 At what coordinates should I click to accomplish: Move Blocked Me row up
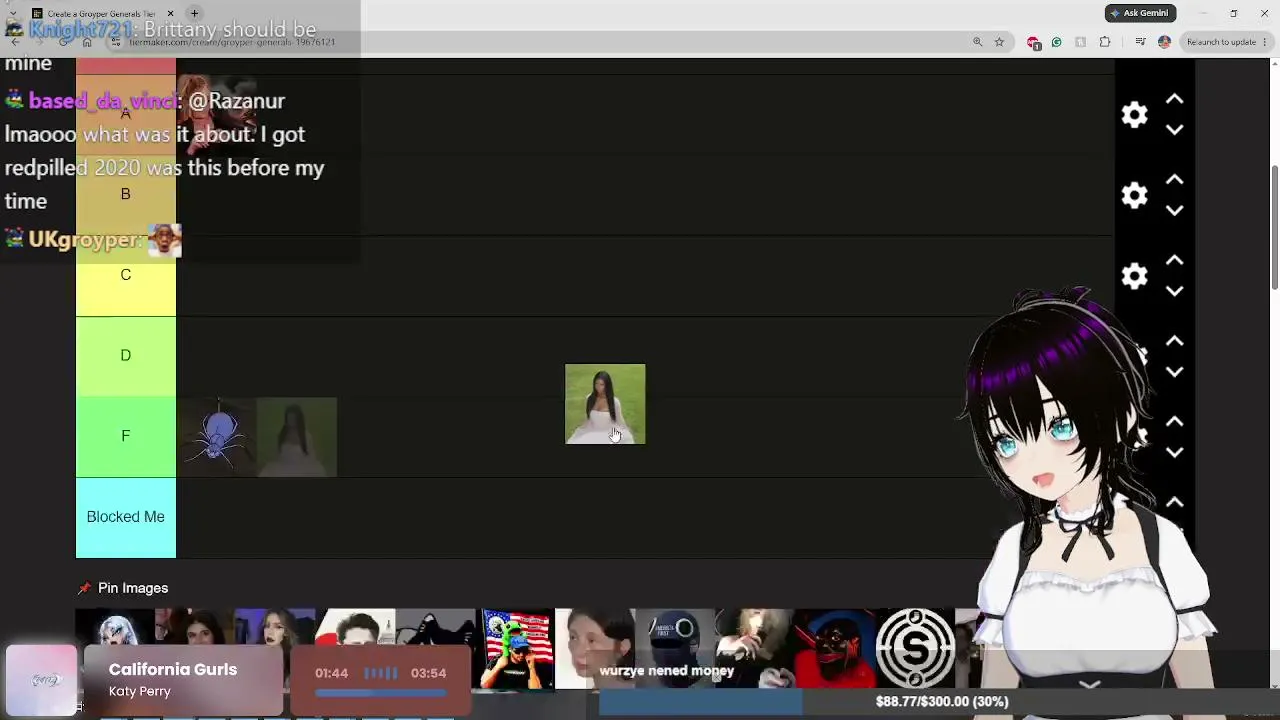coord(1175,502)
